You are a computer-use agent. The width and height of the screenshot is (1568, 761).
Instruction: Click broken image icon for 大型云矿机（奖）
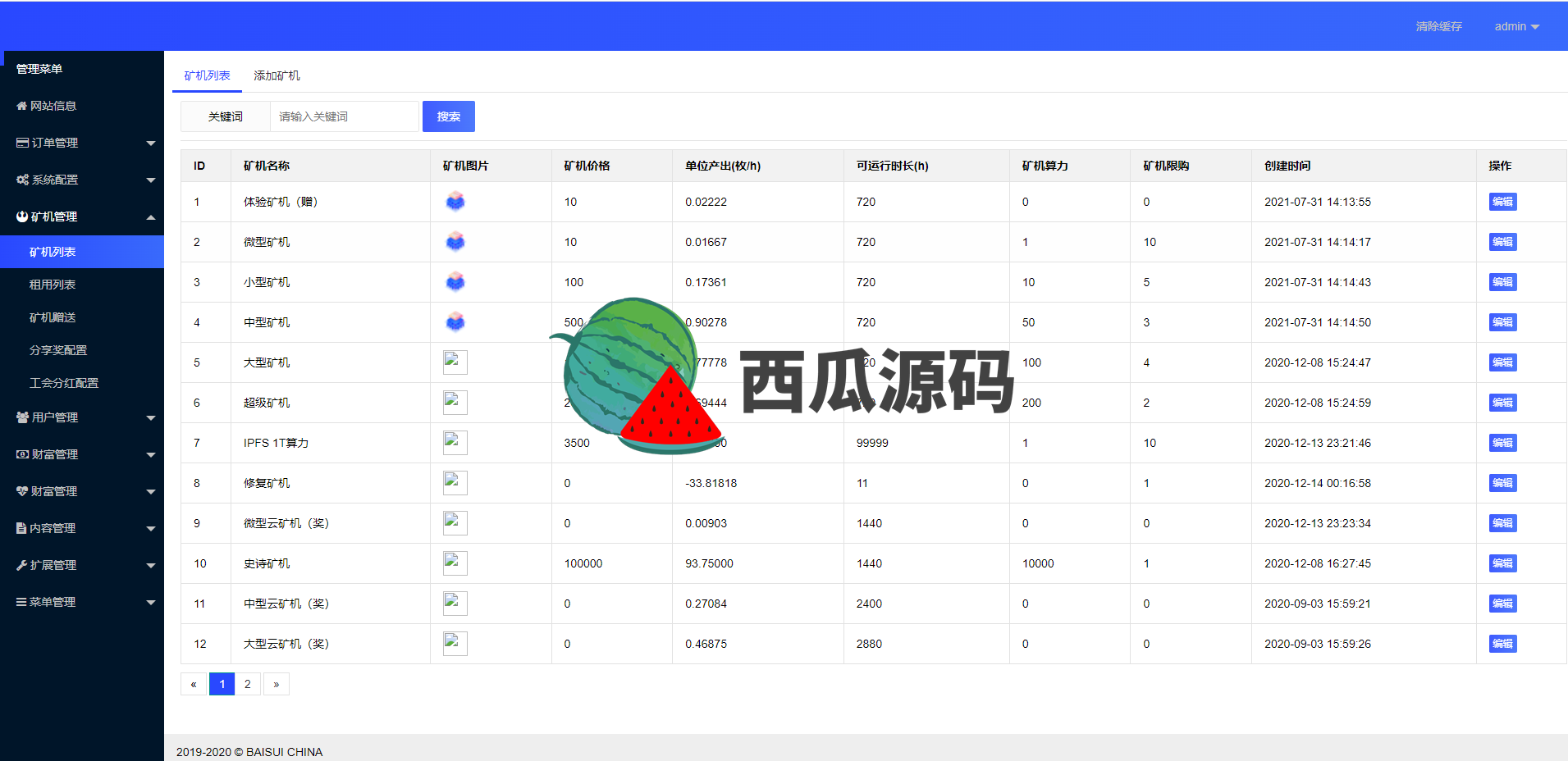455,644
